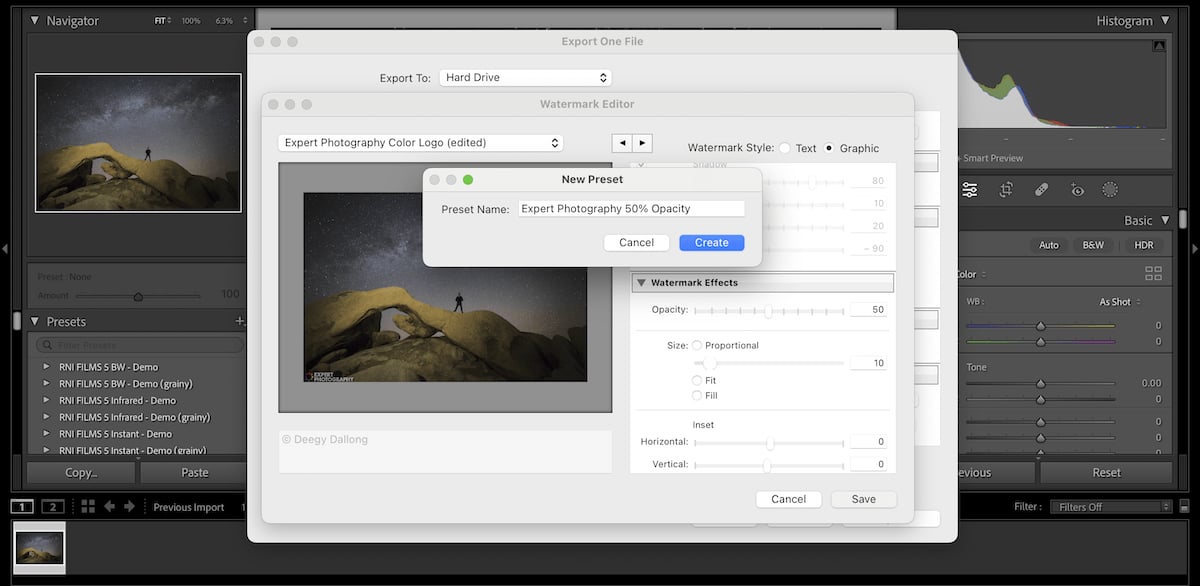1200x586 pixels.
Task: Open the Filters Off dropdown
Action: click(x=1110, y=506)
